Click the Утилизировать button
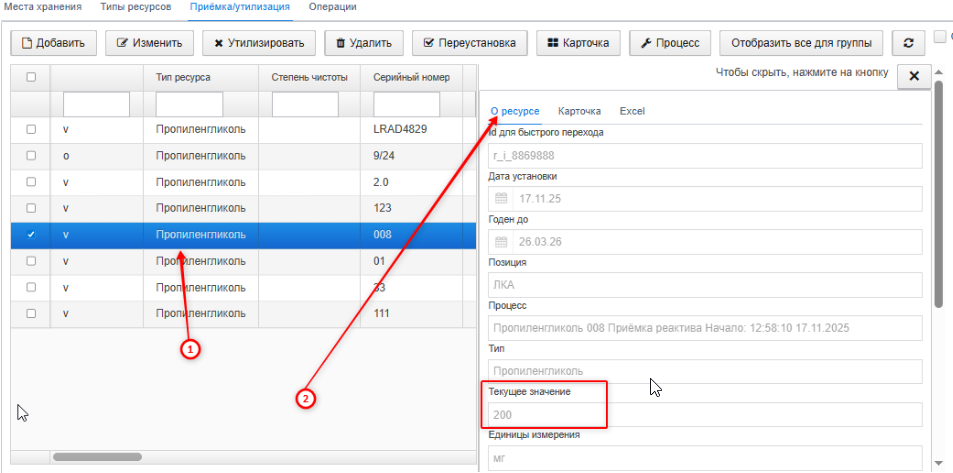 coord(259,43)
